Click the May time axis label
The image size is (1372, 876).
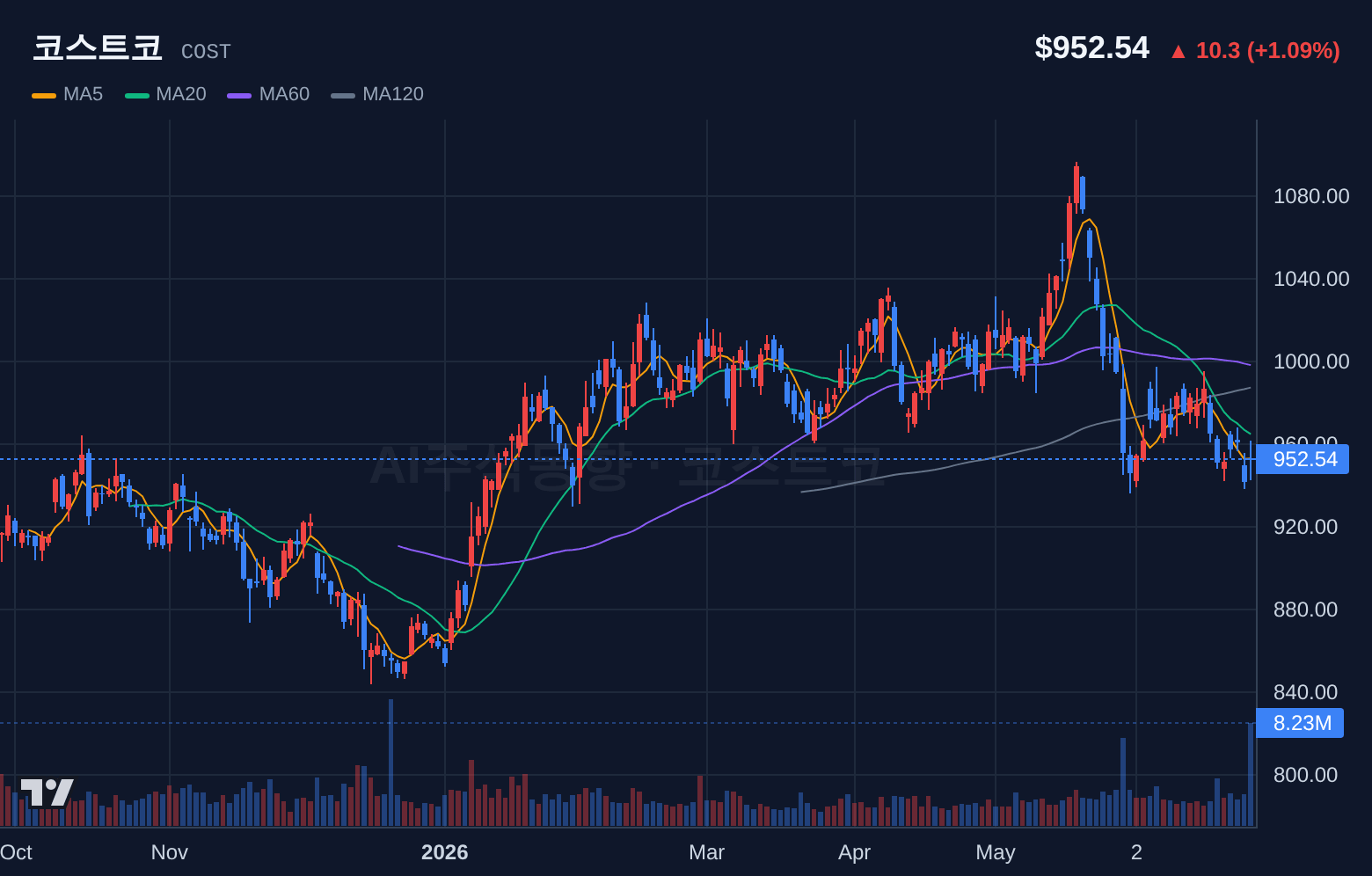(x=996, y=852)
